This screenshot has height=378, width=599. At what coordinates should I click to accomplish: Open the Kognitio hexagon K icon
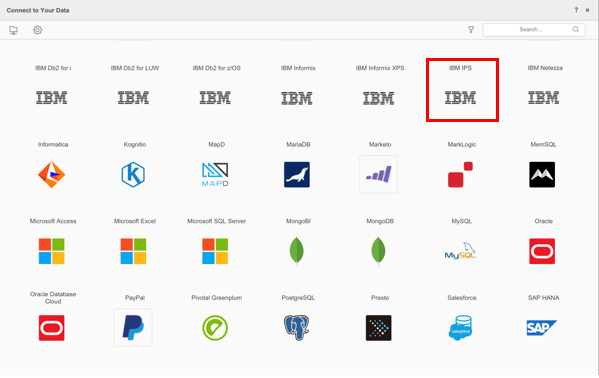coord(133,175)
